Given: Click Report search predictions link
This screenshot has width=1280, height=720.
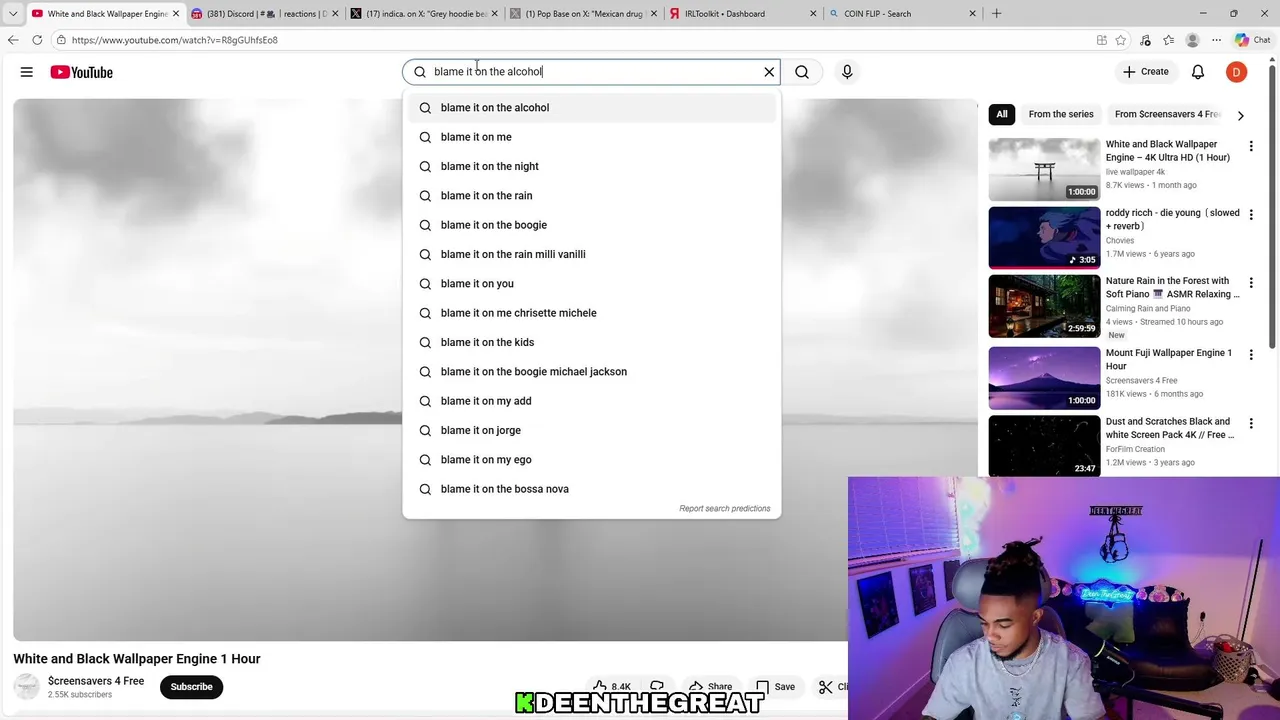Looking at the screenshot, I should (725, 509).
